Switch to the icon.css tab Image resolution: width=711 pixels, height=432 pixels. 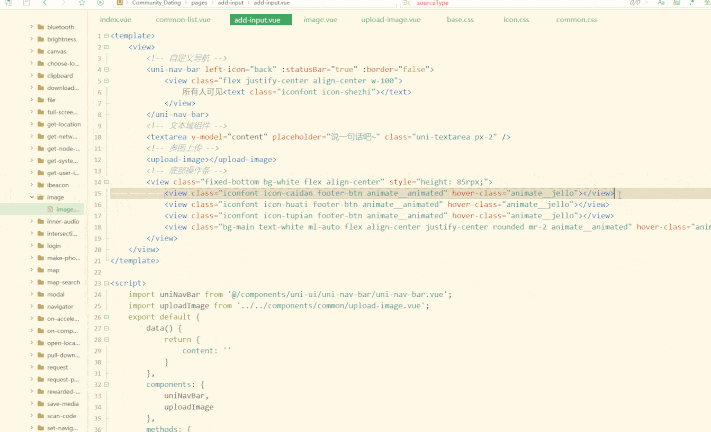[516, 19]
